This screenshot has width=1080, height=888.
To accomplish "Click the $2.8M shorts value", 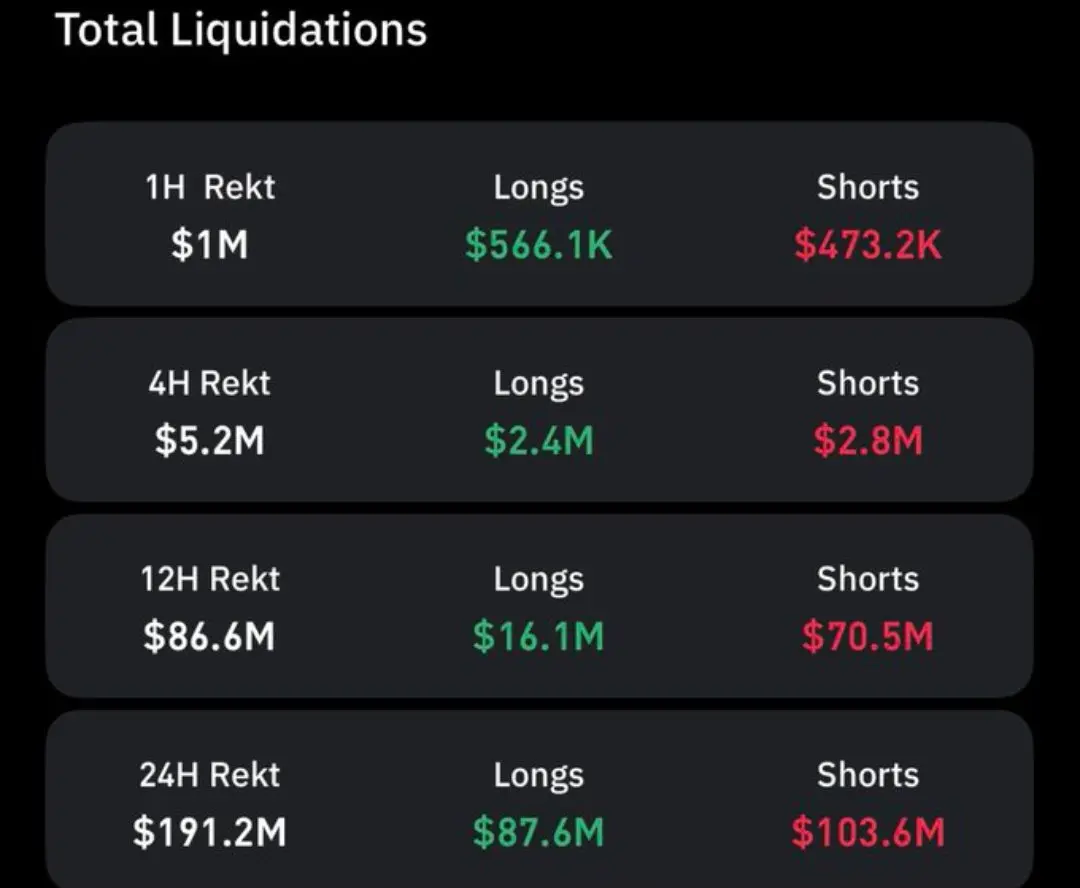I will pyautogui.click(x=868, y=441).
